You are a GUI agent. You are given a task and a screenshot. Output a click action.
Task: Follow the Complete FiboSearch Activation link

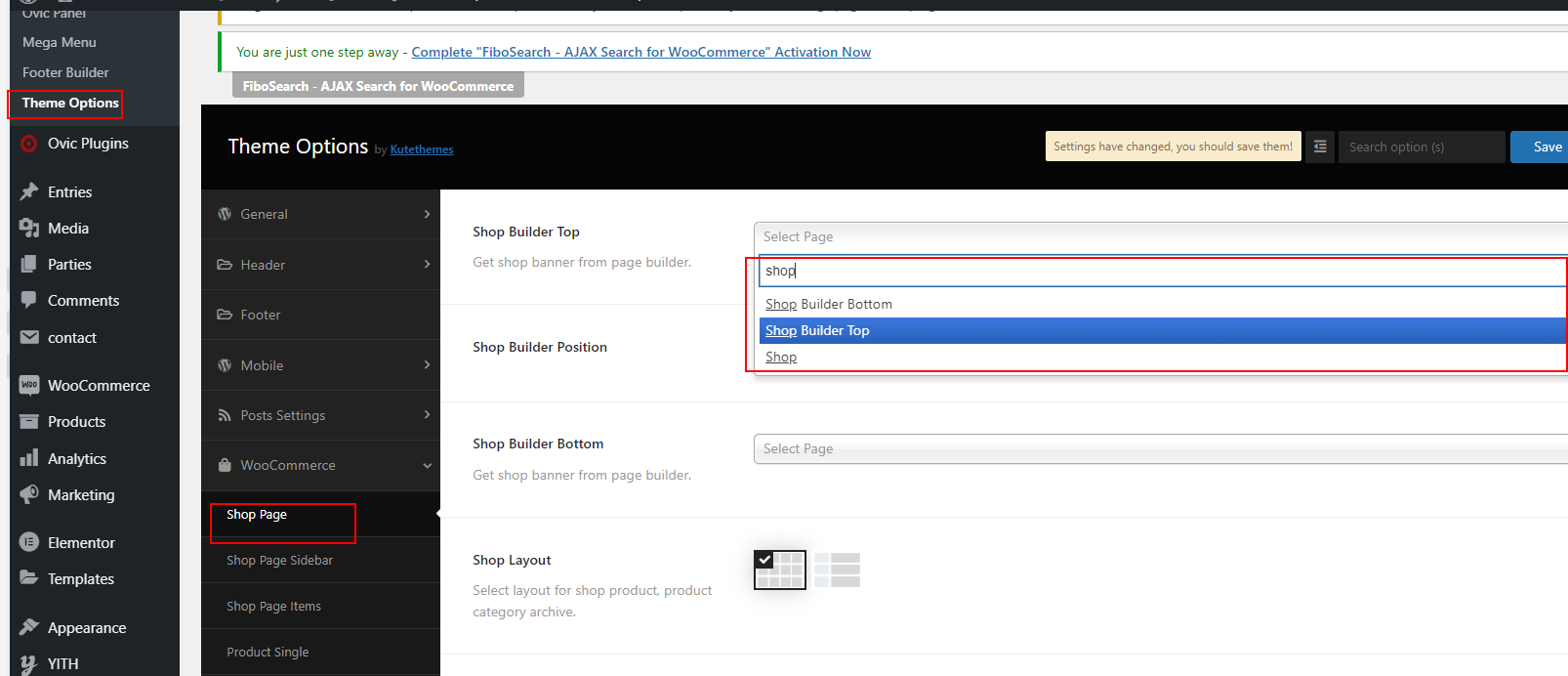click(x=641, y=52)
